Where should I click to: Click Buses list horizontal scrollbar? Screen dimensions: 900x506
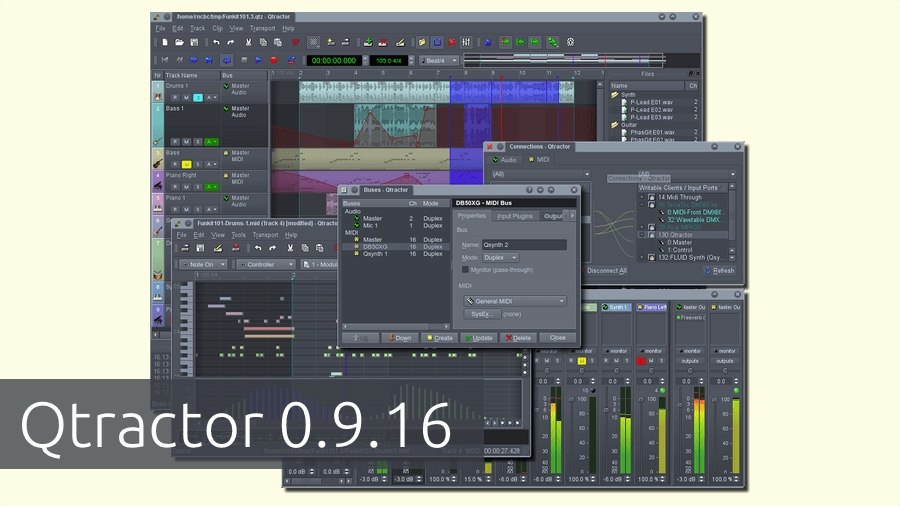click(395, 326)
